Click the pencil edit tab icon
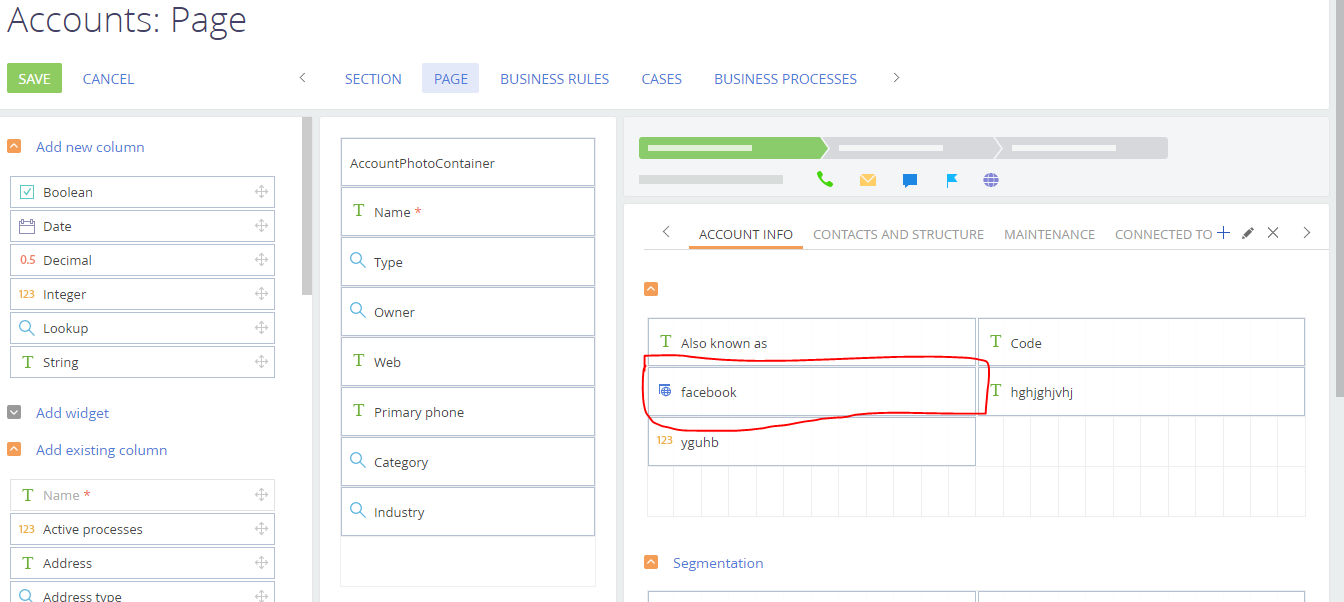The height and width of the screenshot is (602, 1344). 1247,233
